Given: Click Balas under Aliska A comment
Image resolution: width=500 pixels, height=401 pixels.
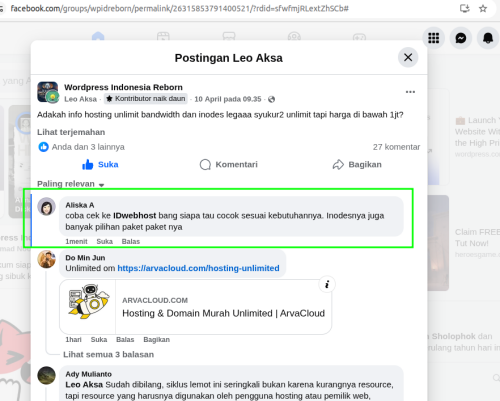Looking at the screenshot, I should (x=131, y=242).
